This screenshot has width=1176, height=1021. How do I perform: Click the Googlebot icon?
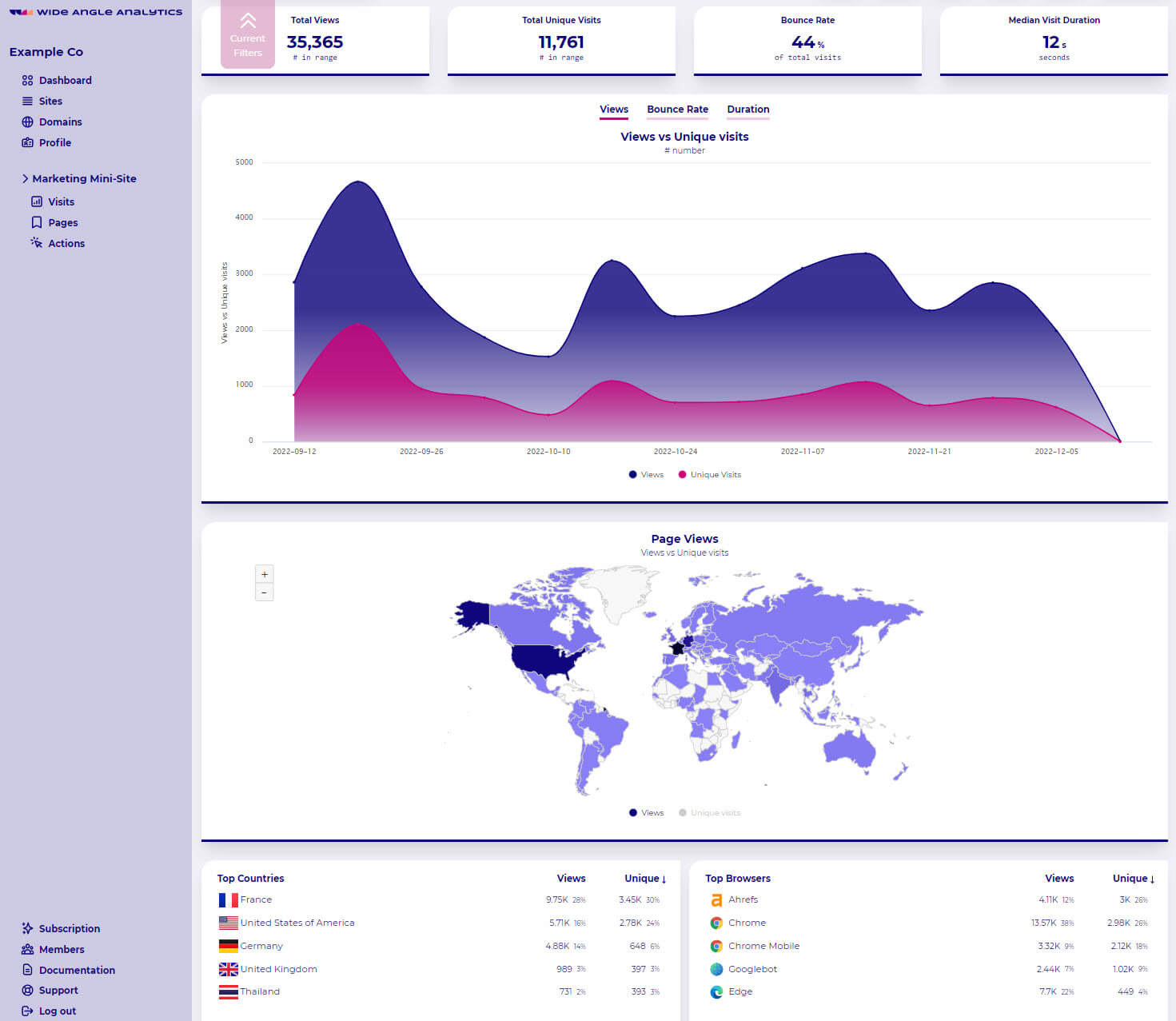coord(716,969)
